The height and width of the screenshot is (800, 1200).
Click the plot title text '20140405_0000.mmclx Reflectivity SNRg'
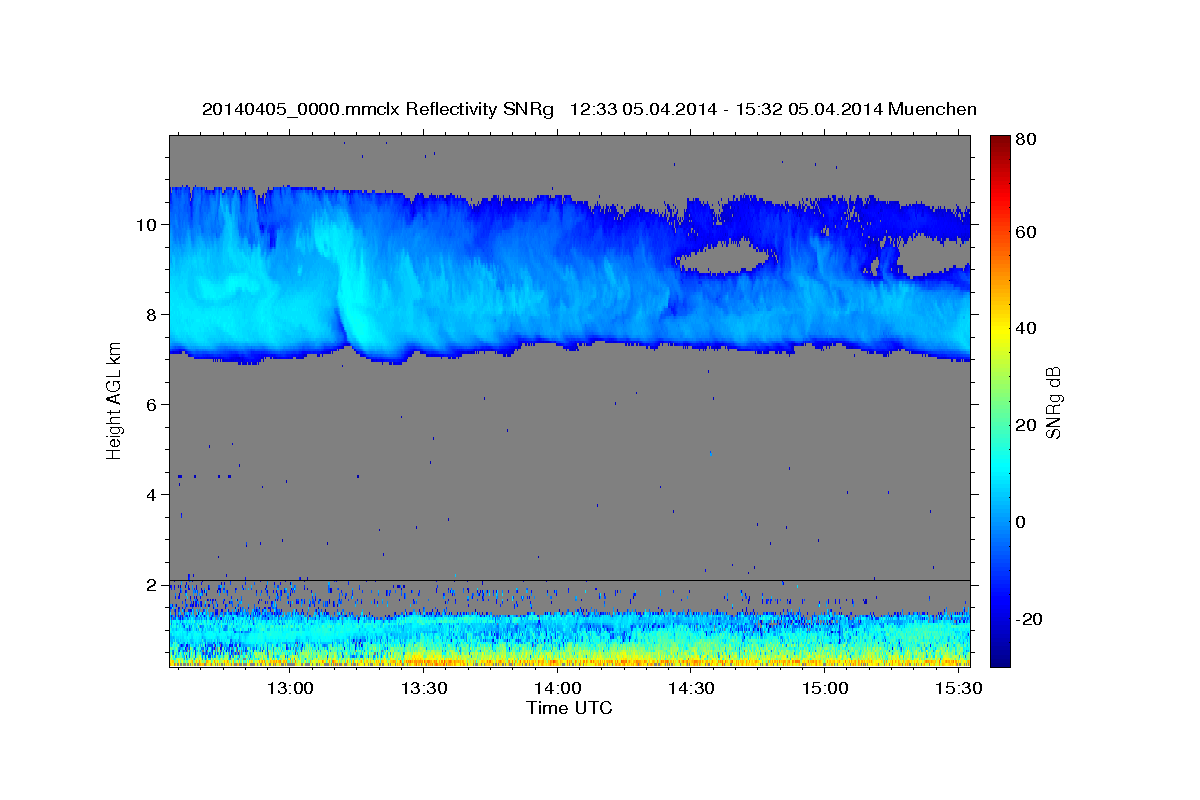click(x=378, y=109)
